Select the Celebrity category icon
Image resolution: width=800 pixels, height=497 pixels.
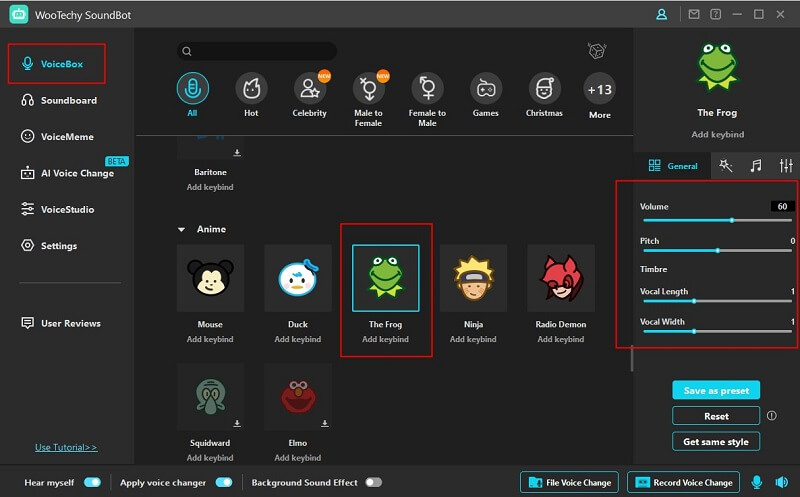coord(310,89)
